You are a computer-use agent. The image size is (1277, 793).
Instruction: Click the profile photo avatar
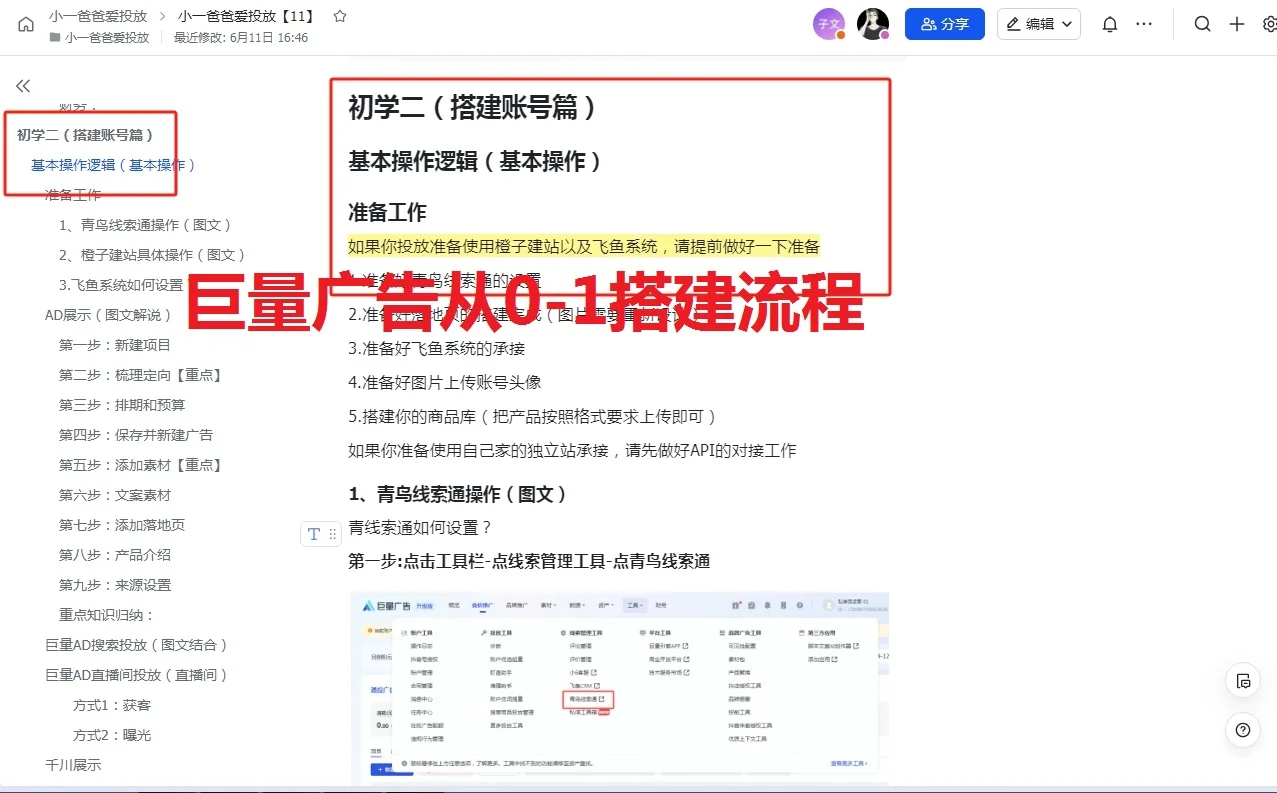pyautogui.click(x=873, y=24)
